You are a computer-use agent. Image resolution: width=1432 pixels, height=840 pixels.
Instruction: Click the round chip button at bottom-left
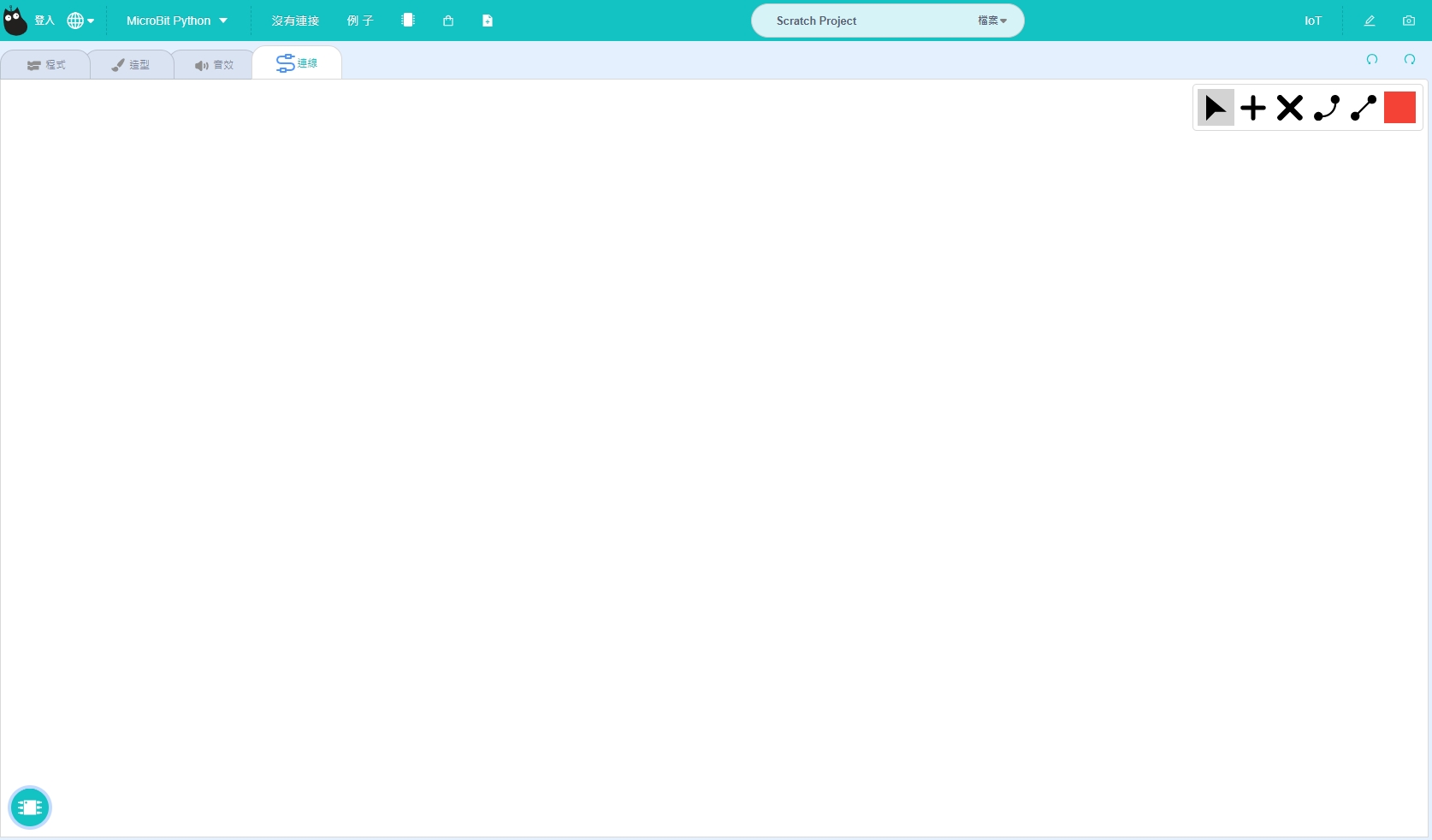click(30, 807)
